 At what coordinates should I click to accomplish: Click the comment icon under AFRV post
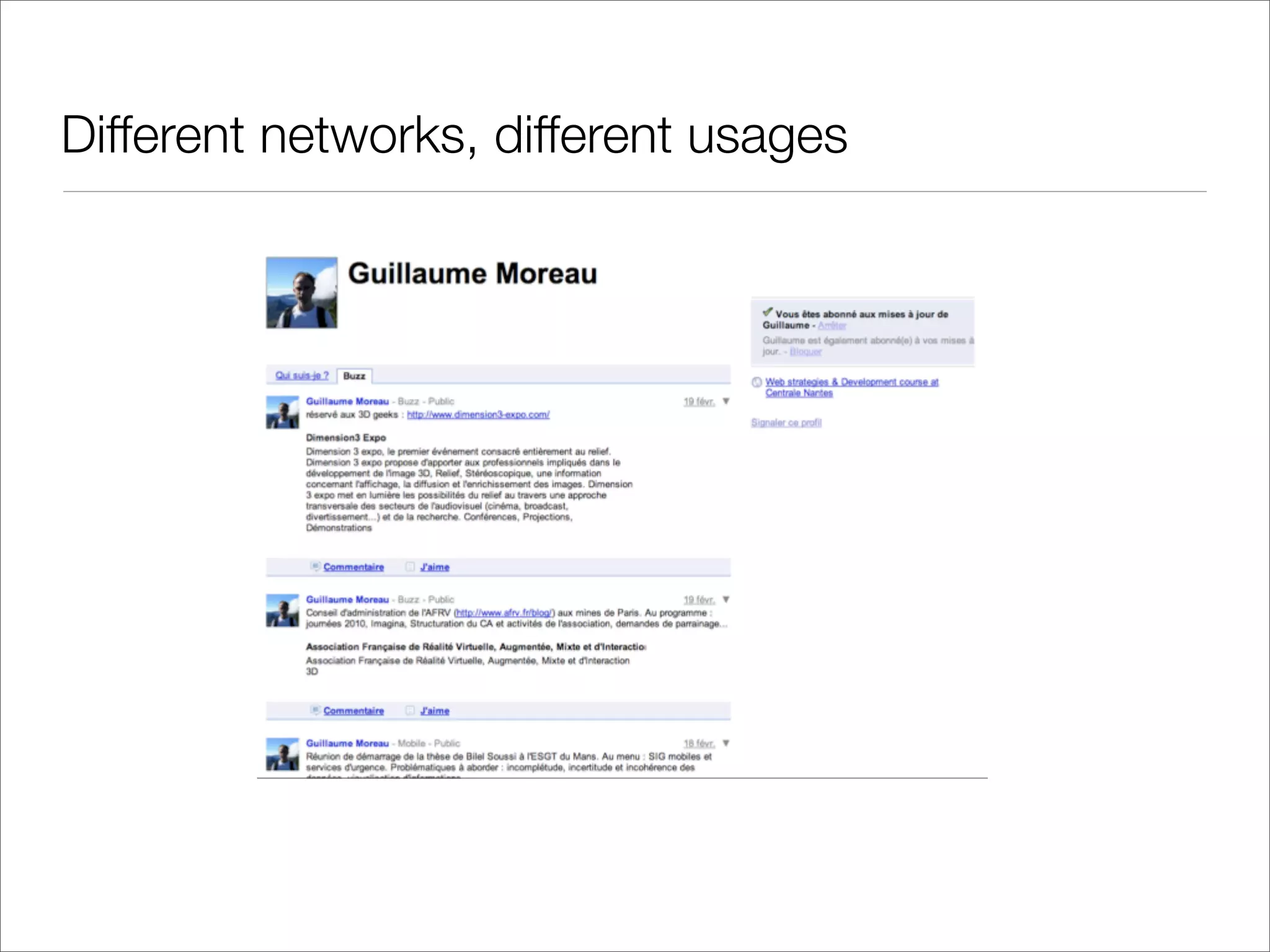pos(315,710)
